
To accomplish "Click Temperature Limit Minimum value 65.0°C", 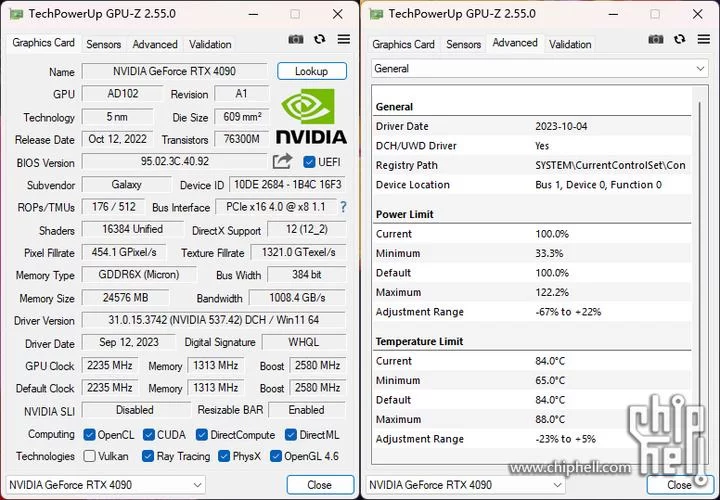I will tap(550, 381).
